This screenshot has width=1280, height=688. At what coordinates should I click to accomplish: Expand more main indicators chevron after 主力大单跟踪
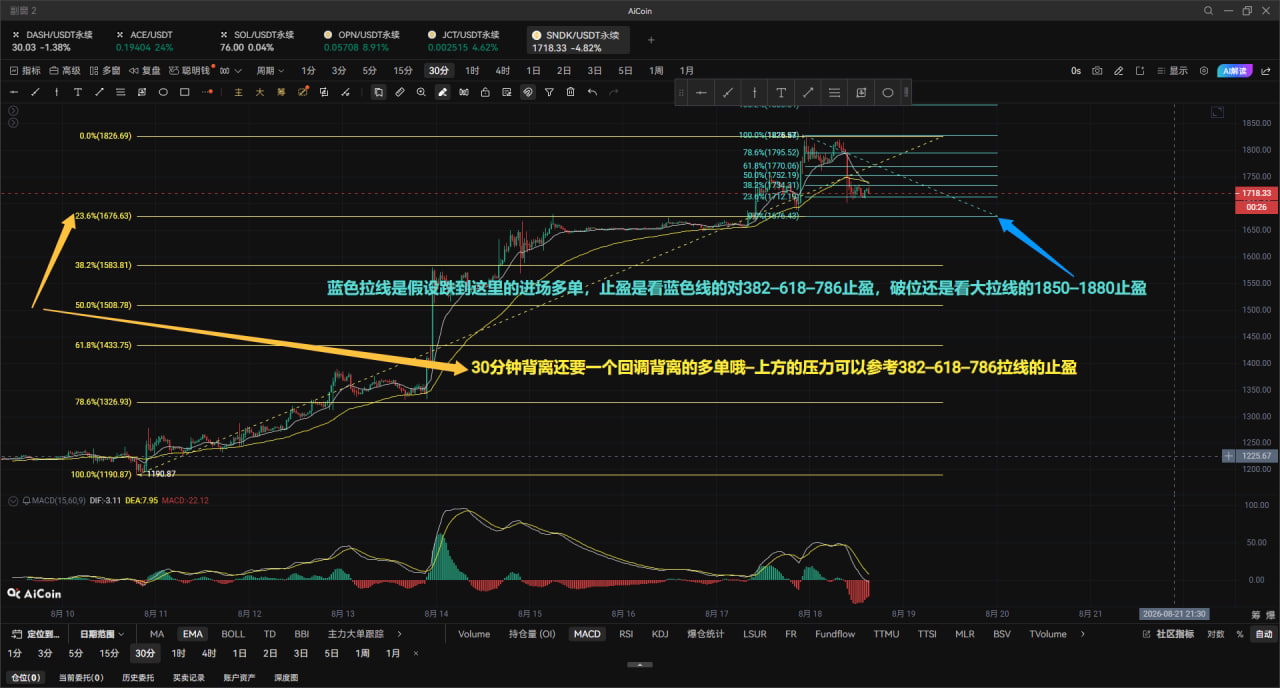point(399,634)
